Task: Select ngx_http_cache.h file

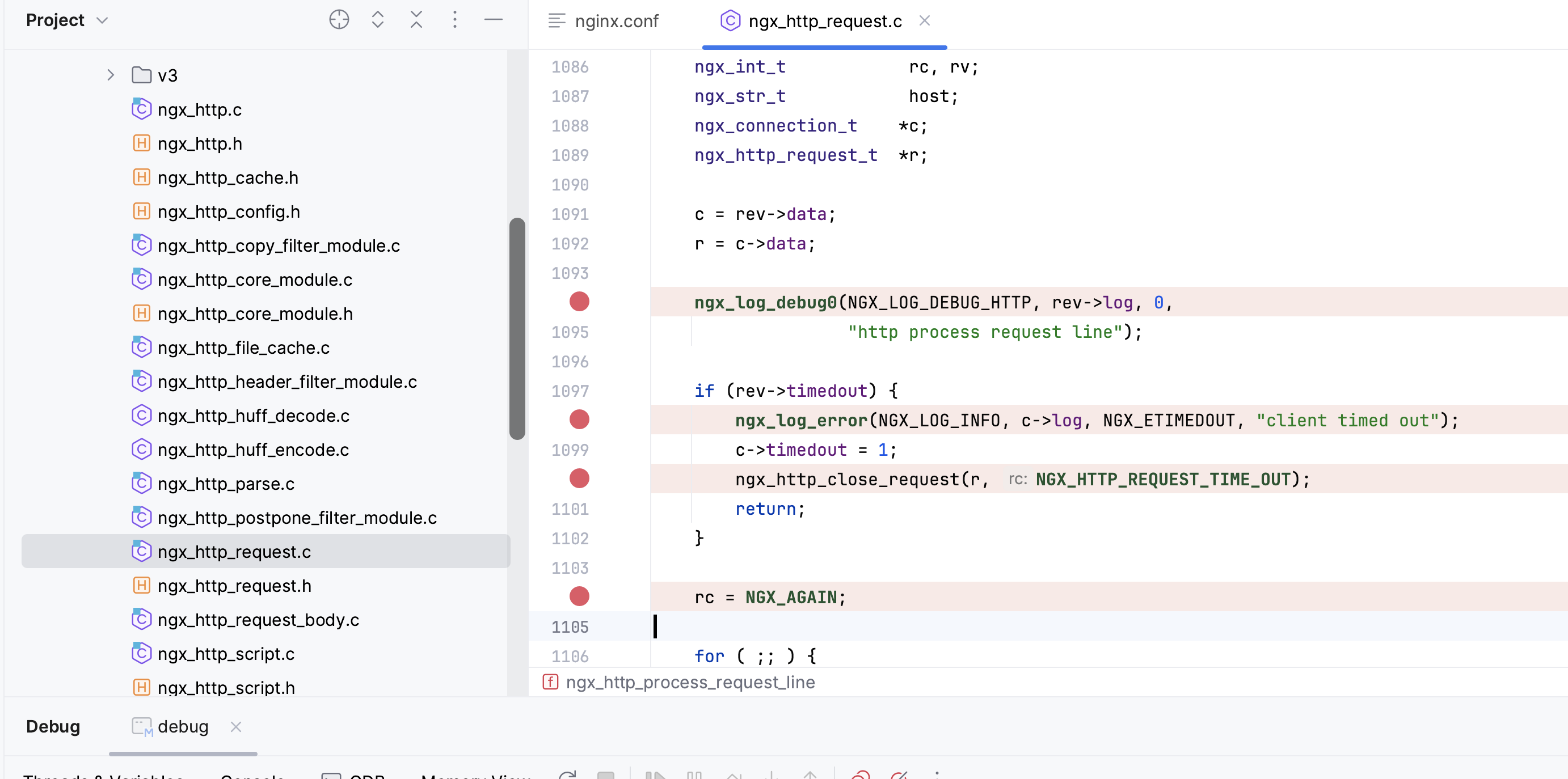Action: click(227, 177)
